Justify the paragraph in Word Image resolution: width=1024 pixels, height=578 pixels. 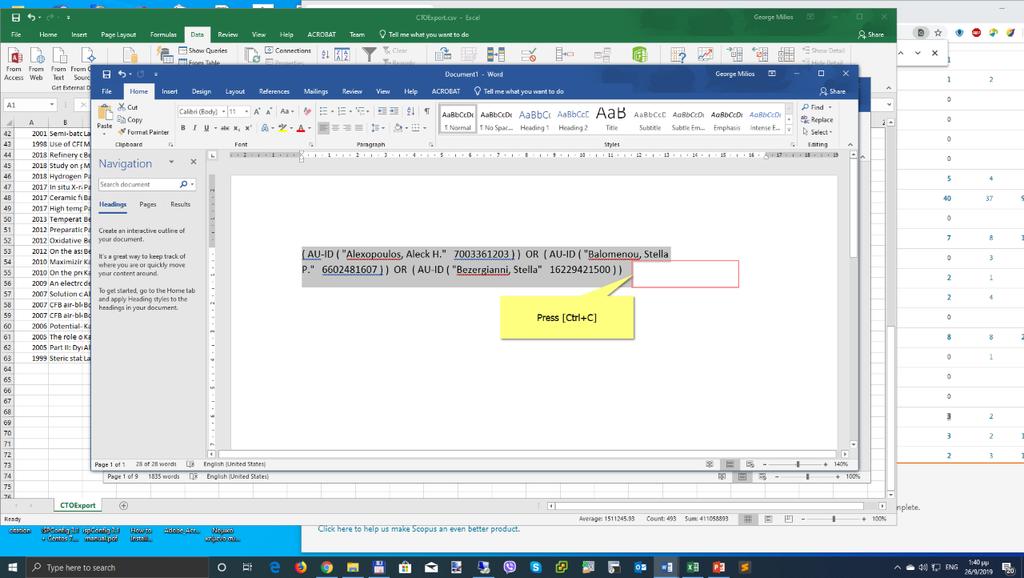[359, 128]
